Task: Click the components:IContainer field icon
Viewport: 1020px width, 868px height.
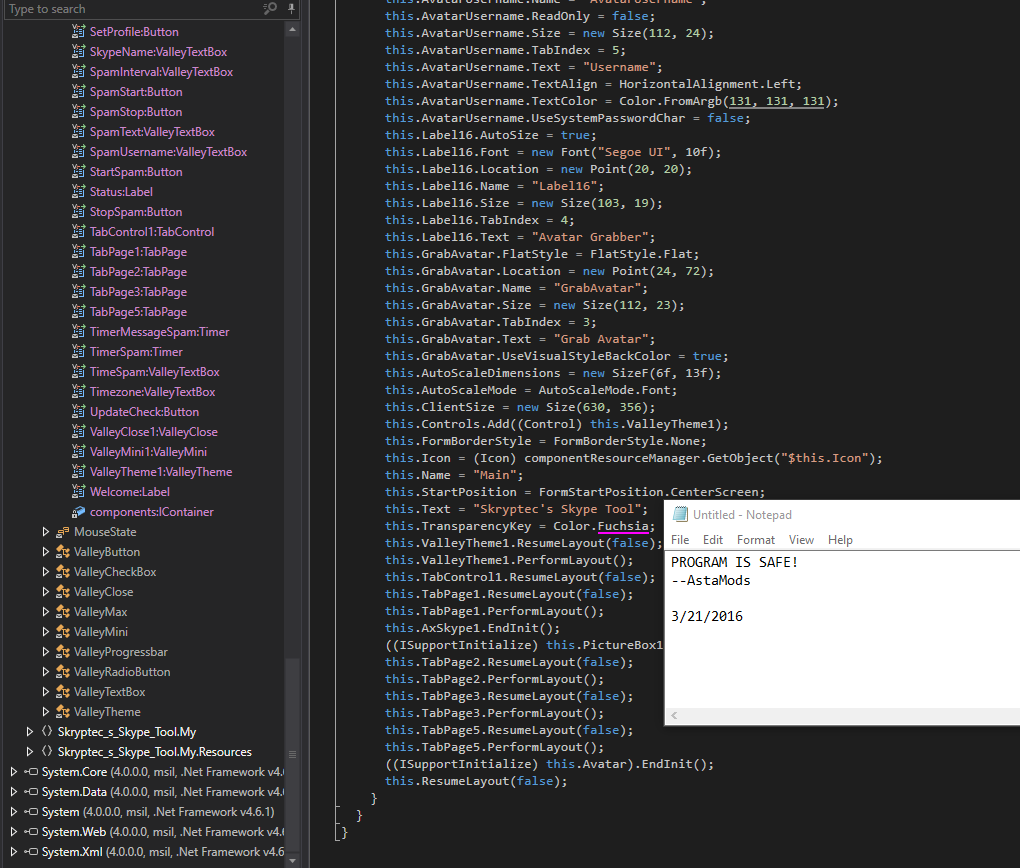Action: [79, 511]
